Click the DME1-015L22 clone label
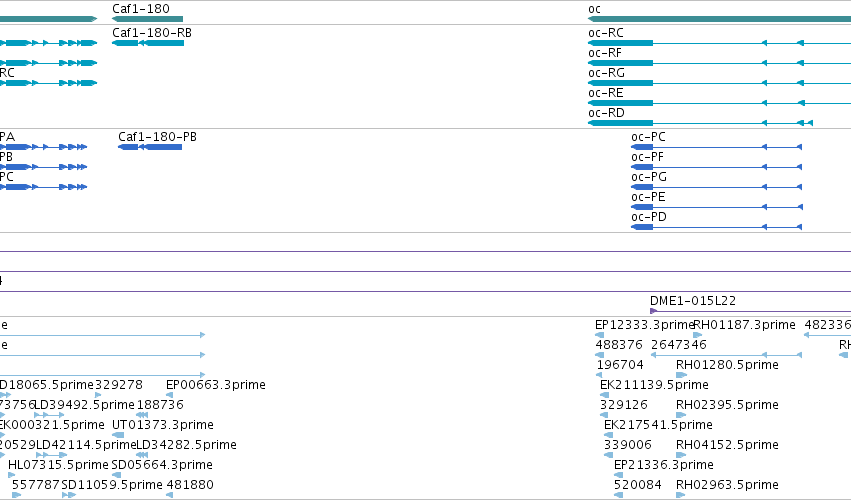 (x=693, y=301)
